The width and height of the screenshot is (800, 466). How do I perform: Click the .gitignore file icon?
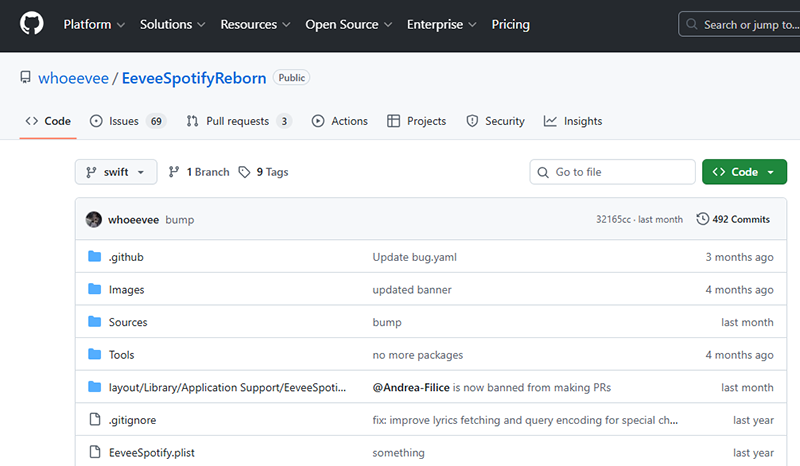[95, 420]
